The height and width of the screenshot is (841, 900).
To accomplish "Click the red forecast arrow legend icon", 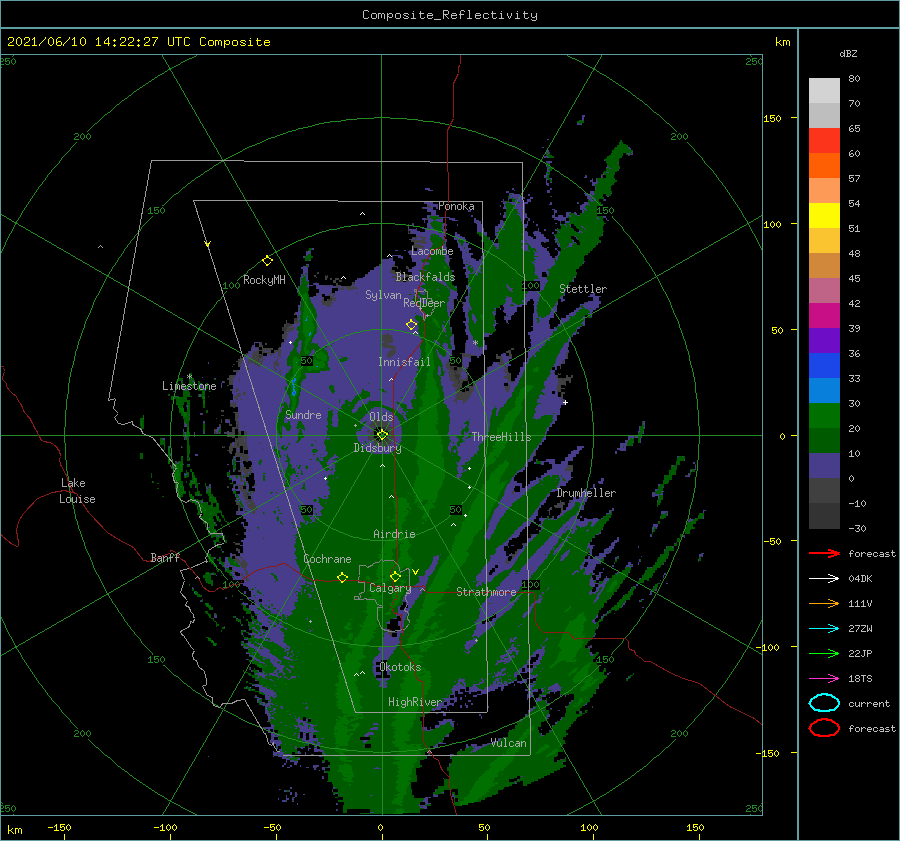I will click(824, 553).
